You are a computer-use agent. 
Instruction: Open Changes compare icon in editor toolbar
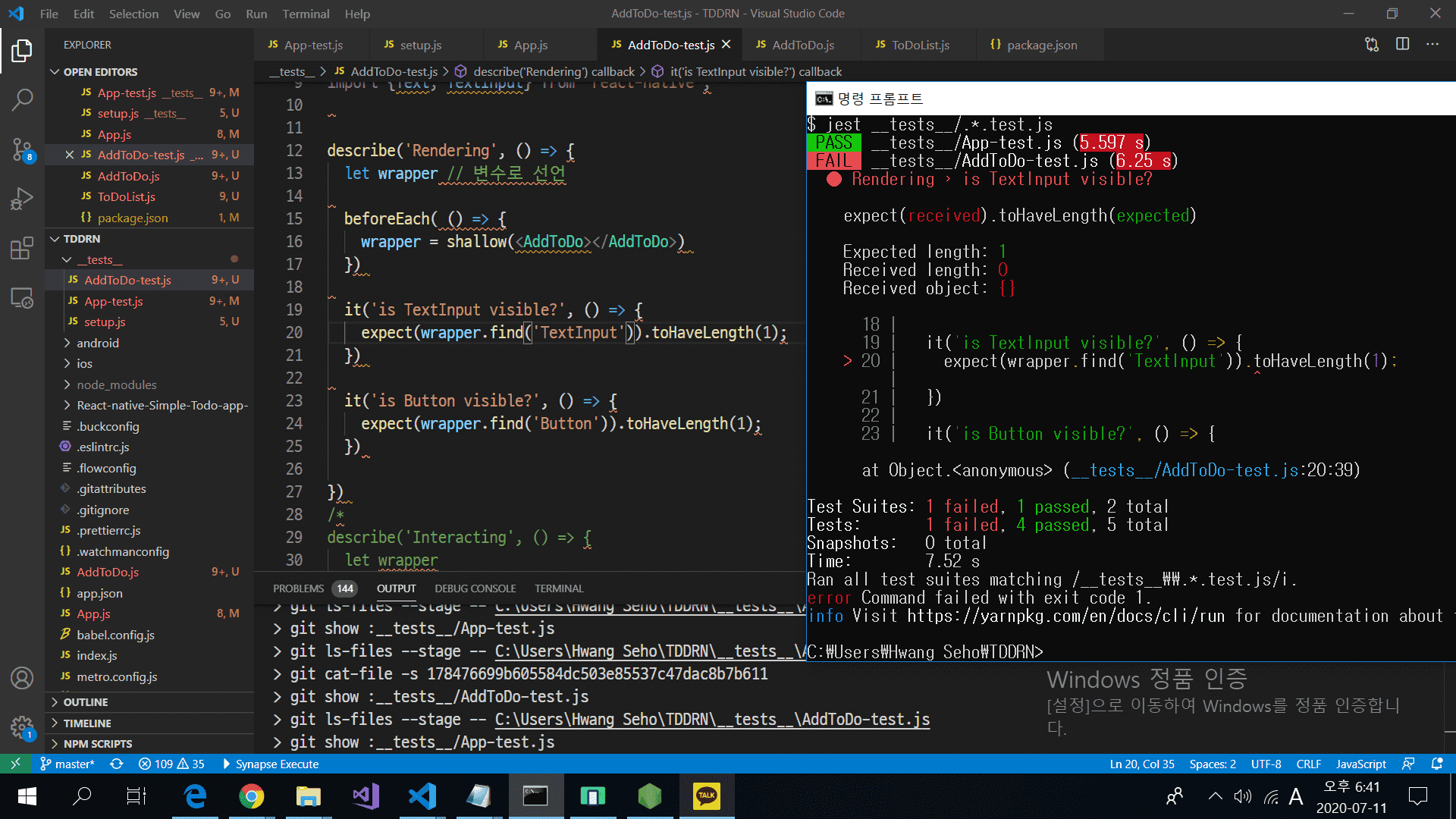pos(1372,45)
